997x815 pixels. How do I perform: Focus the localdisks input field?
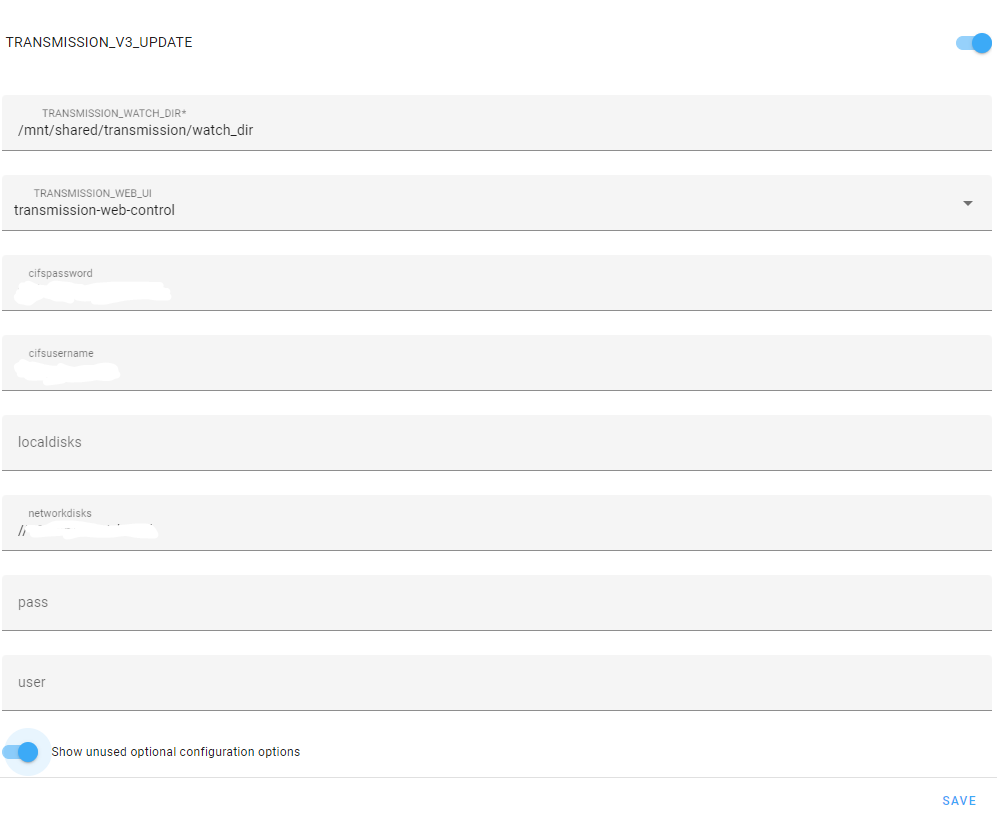pos(400,442)
